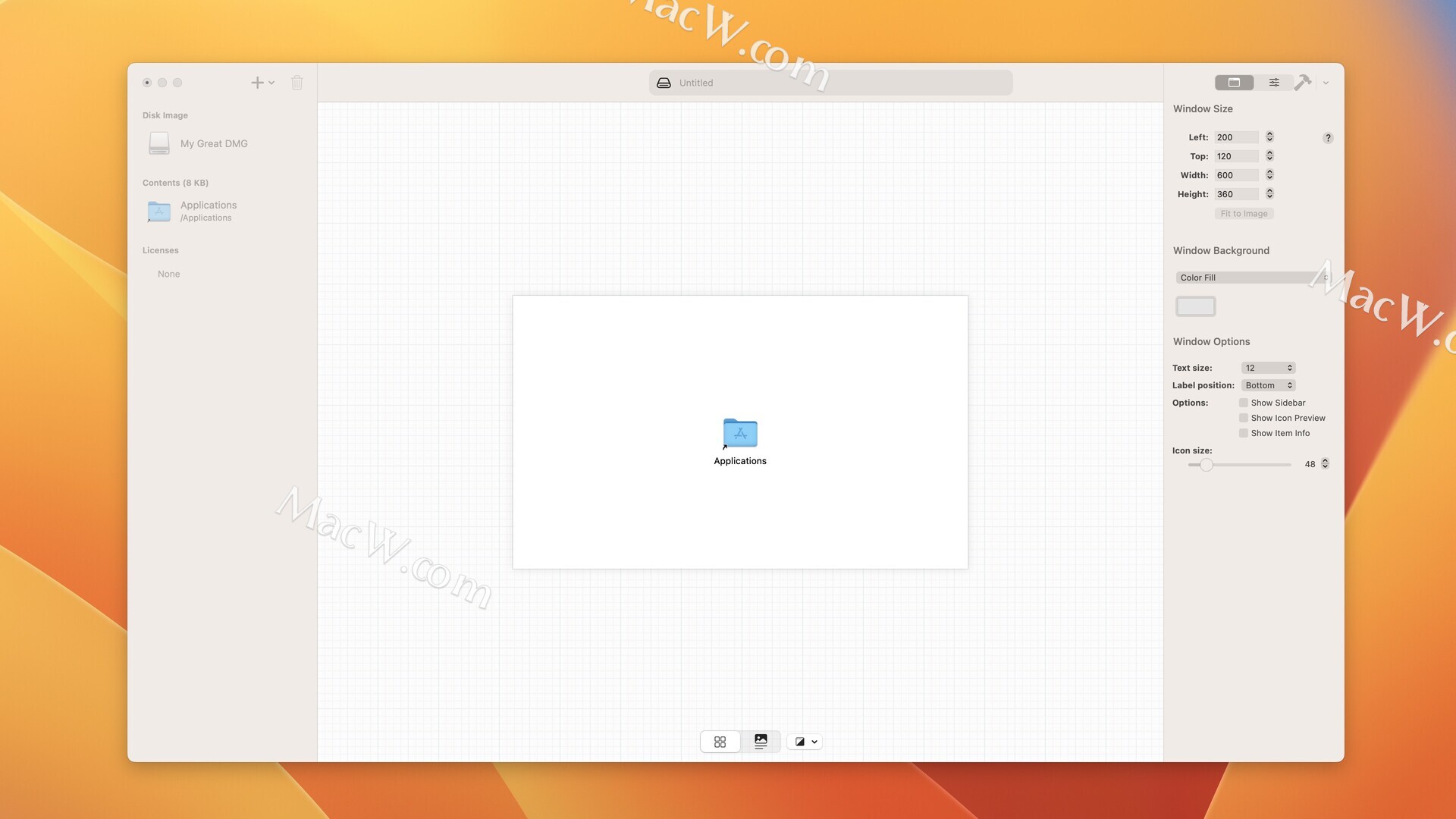Click the hammer build icon
The image size is (1456, 819).
pyautogui.click(x=1303, y=83)
